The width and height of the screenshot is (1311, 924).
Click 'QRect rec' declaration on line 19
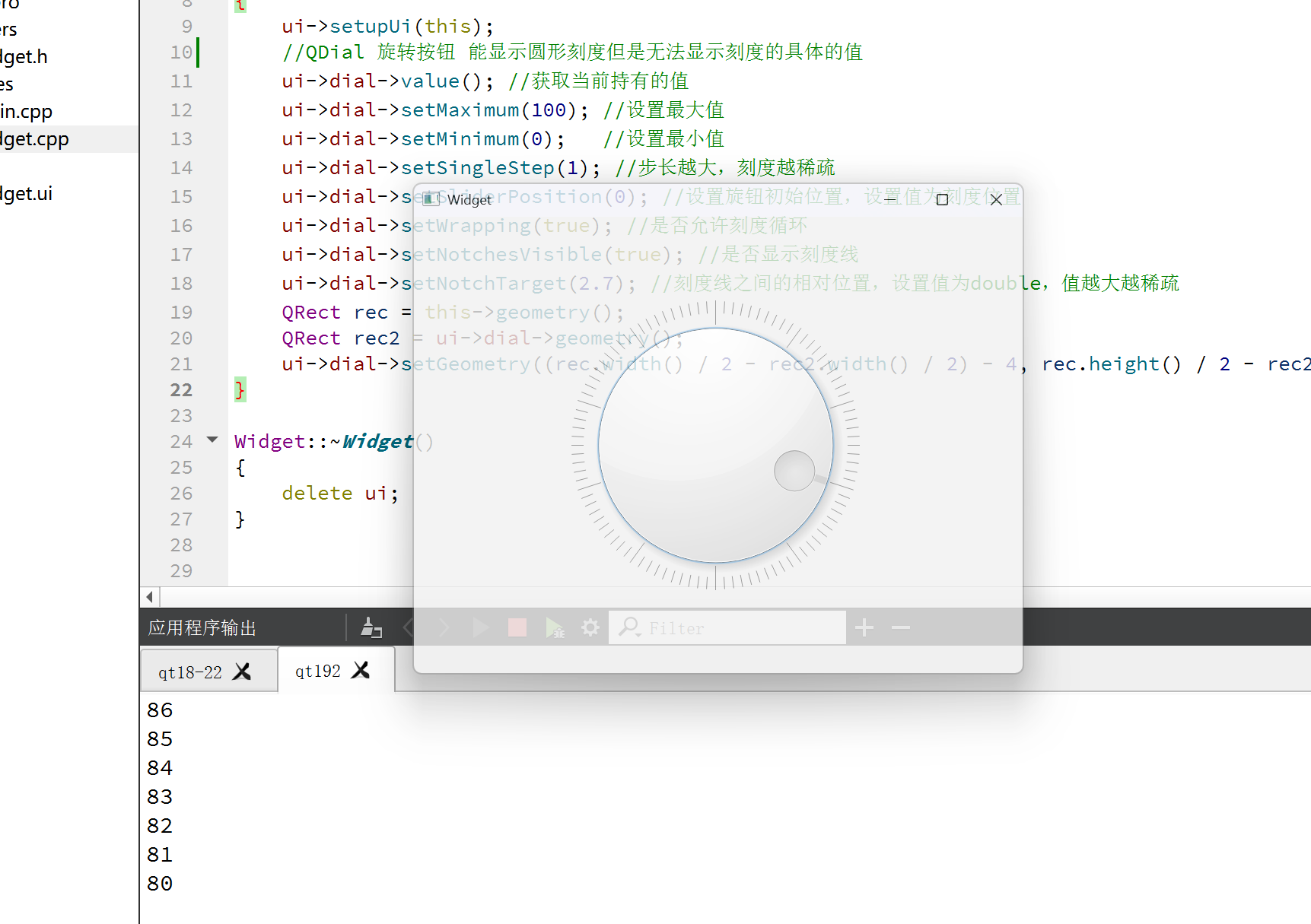tap(335, 313)
